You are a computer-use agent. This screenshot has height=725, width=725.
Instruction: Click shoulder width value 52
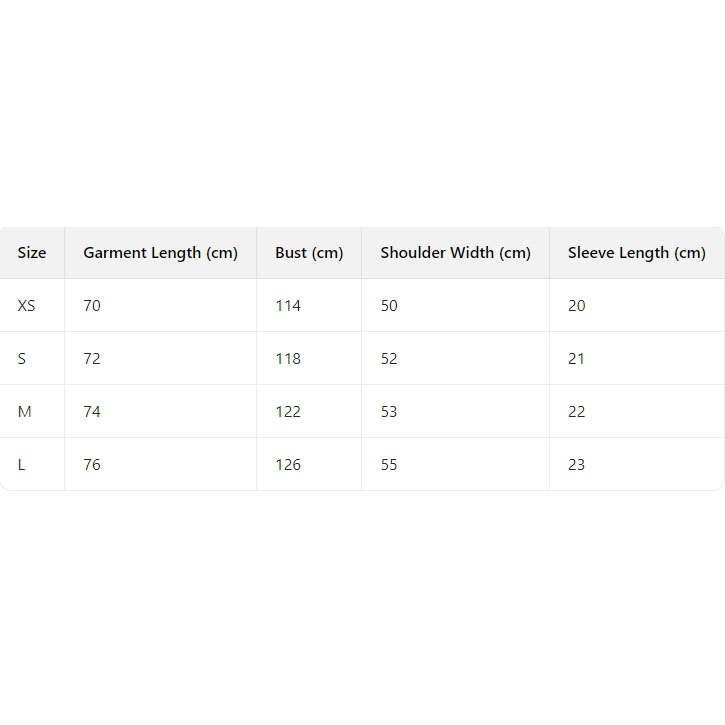(389, 359)
